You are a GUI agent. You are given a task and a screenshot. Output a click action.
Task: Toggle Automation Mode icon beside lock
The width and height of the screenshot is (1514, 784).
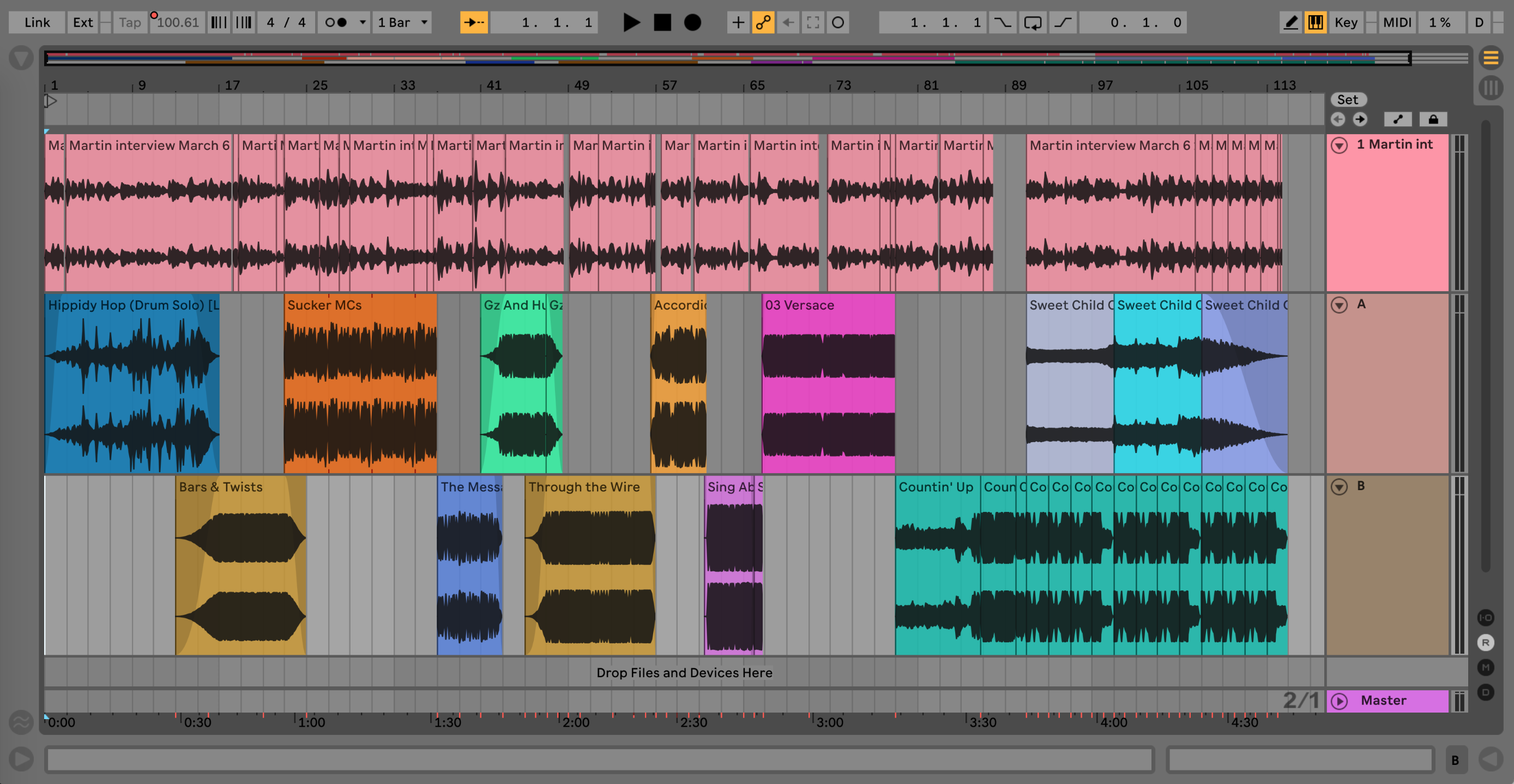tap(1398, 119)
